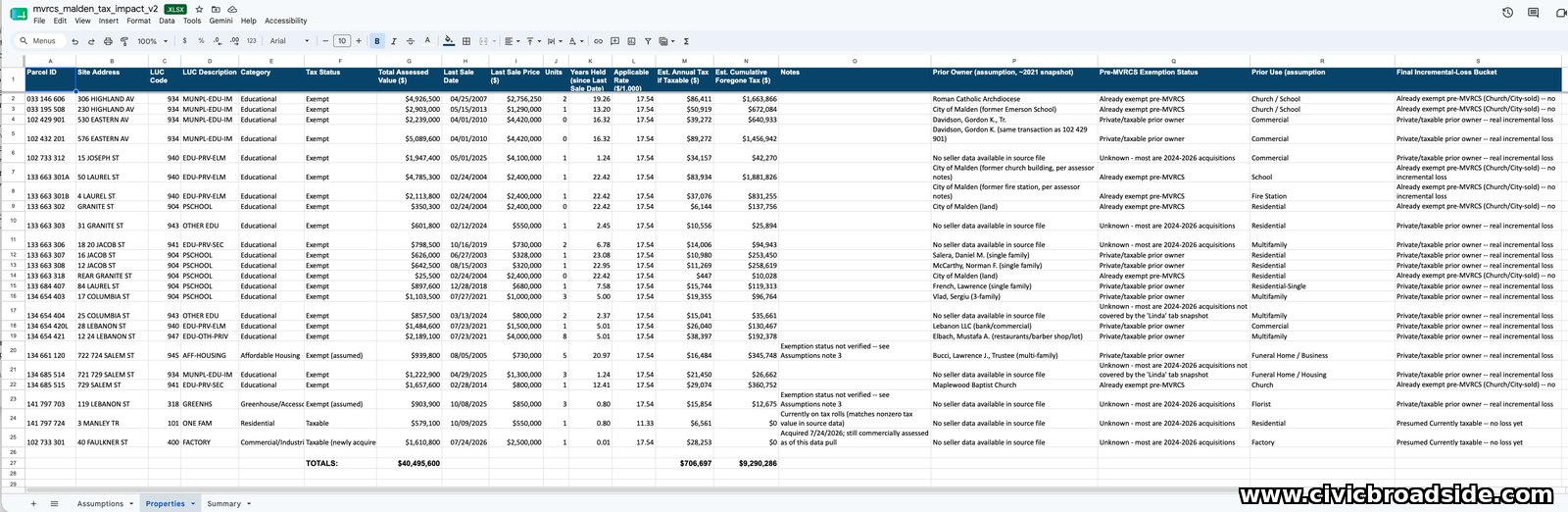
Task: Undo the last action
Action: tap(74, 41)
